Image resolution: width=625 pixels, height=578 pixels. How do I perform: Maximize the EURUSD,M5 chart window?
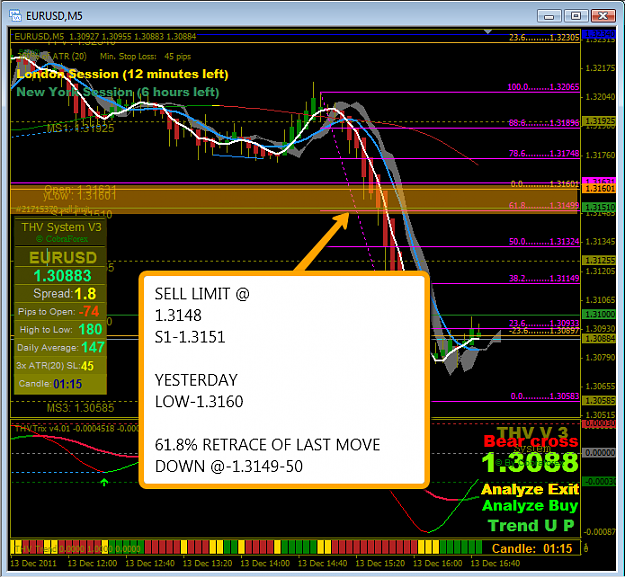(576, 16)
